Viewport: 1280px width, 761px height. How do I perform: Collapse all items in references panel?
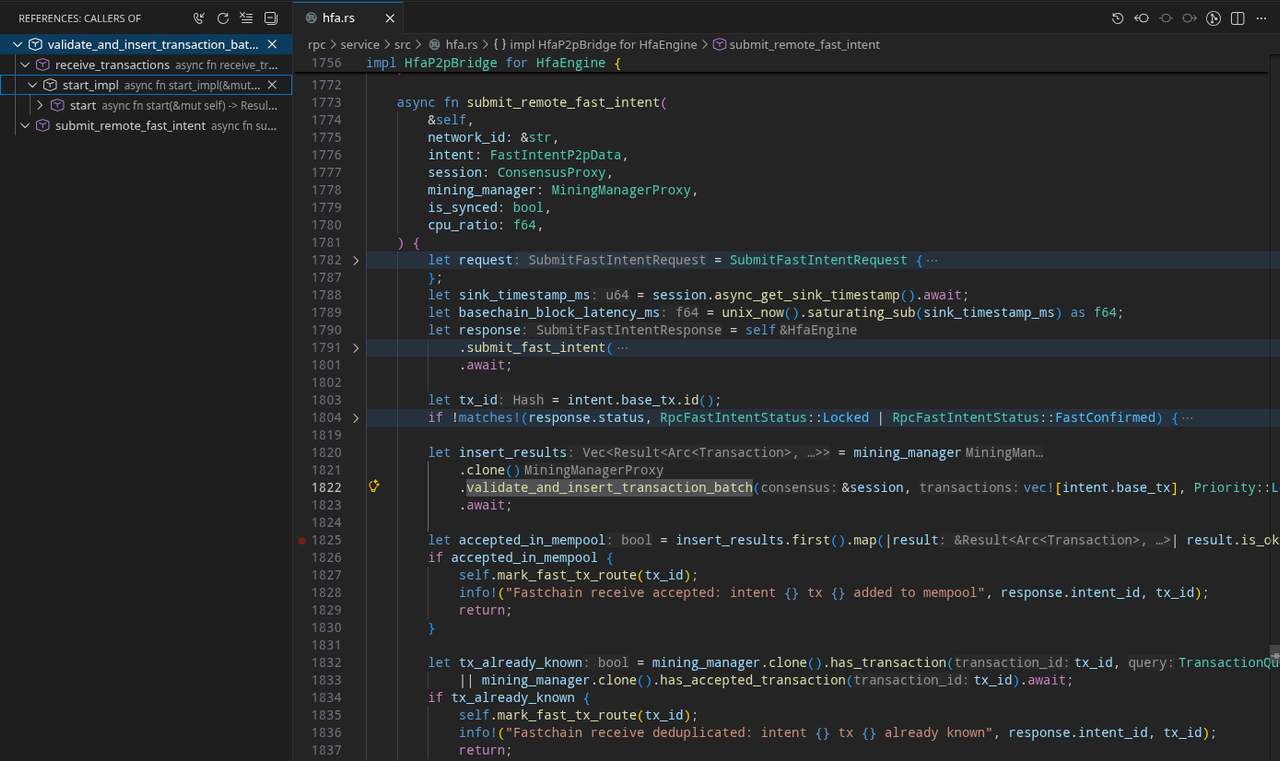[x=270, y=18]
